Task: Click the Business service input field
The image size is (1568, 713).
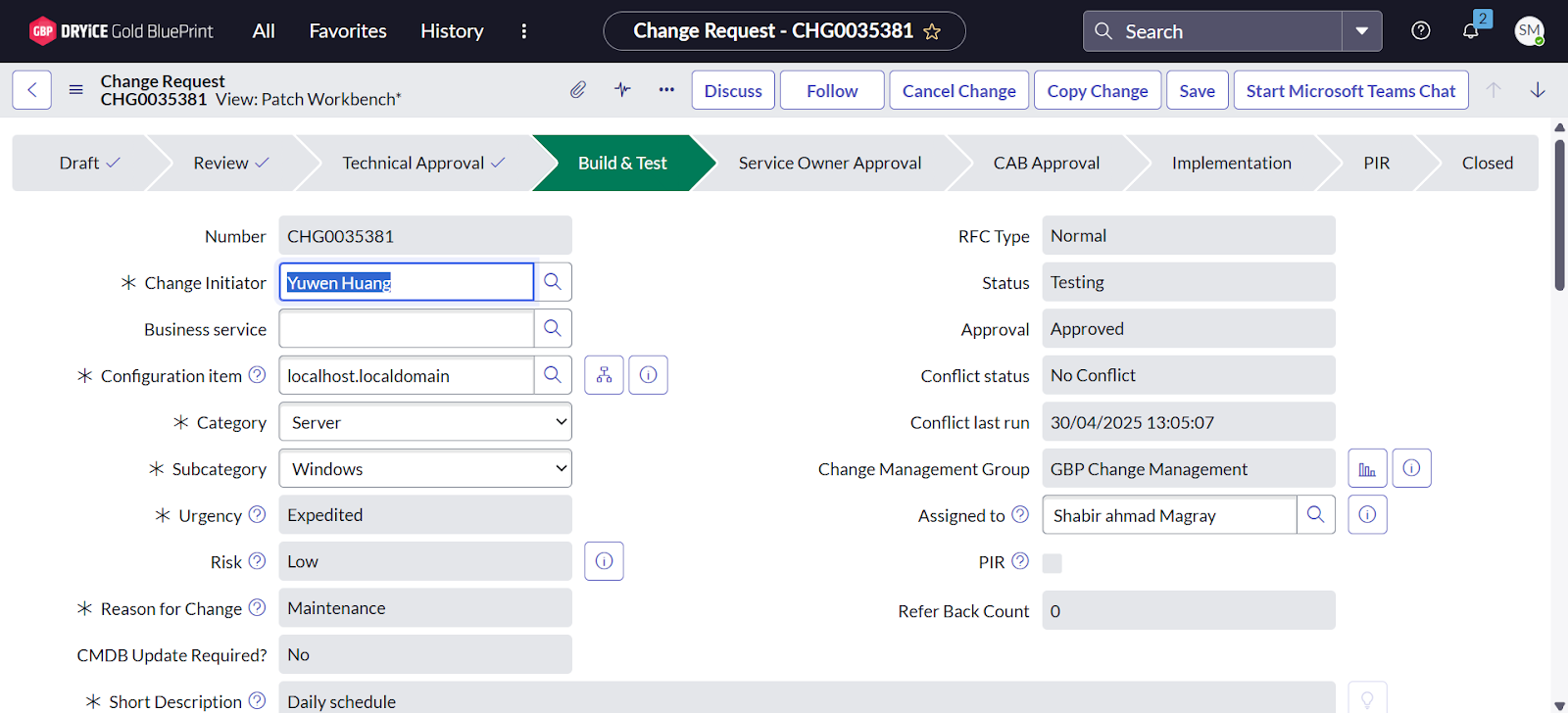Action: click(x=407, y=329)
